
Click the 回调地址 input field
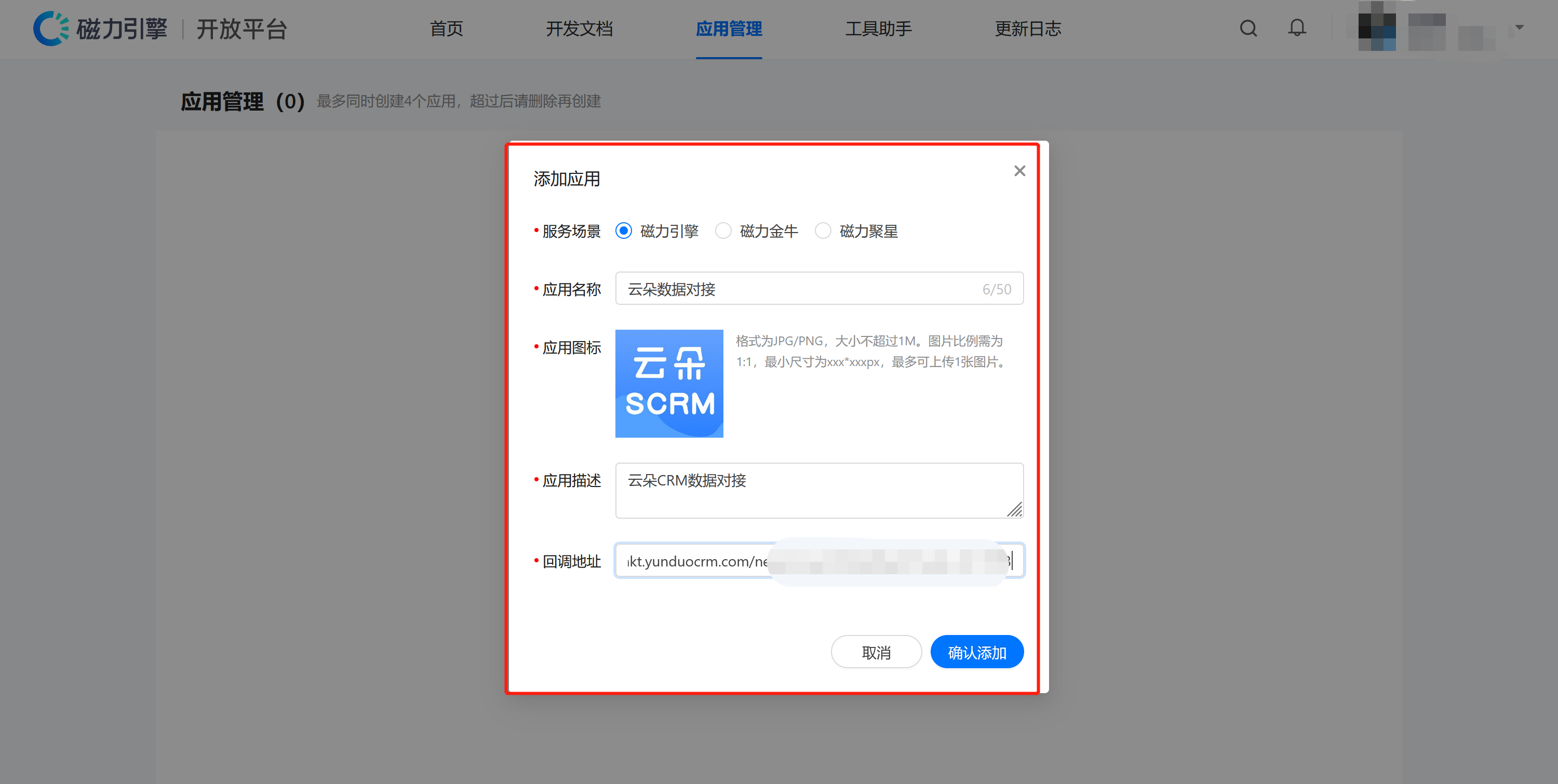click(x=695, y=561)
